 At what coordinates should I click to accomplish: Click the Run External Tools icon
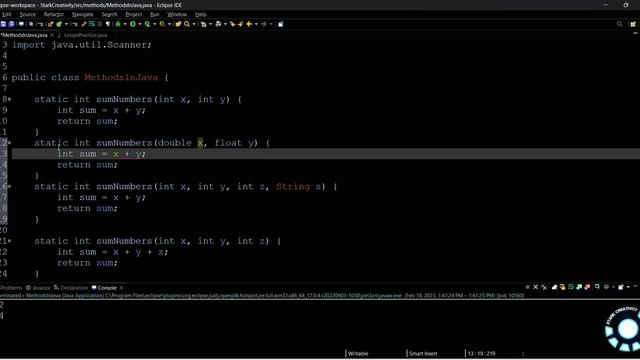tap(162, 24)
